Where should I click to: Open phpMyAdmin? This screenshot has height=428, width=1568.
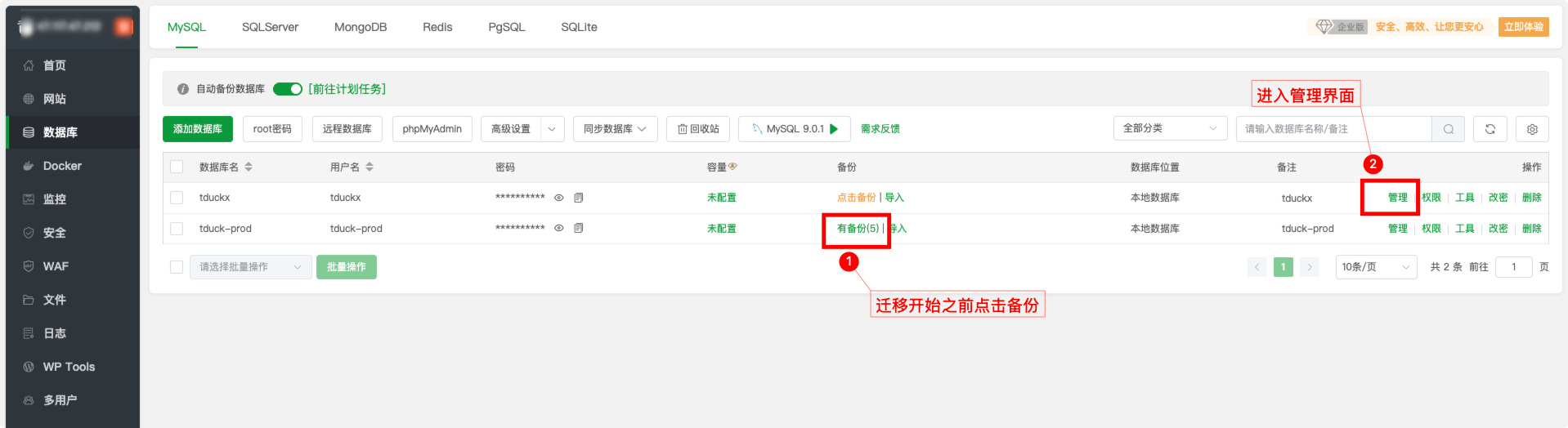[432, 129]
